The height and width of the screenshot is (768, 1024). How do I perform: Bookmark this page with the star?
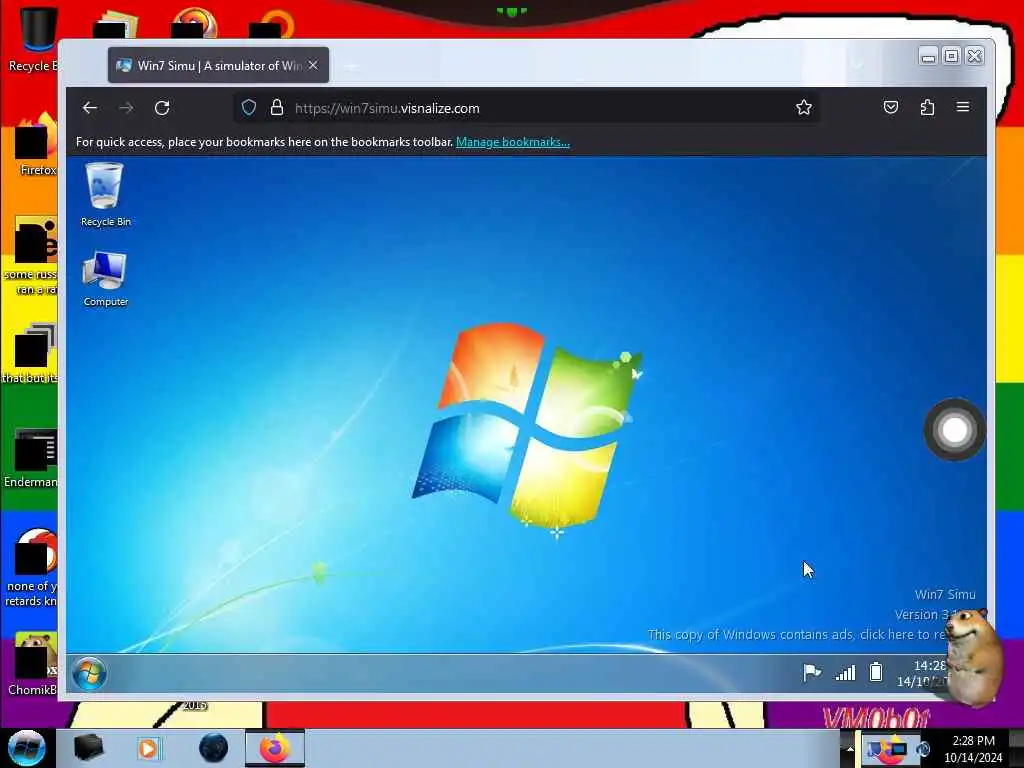coord(804,108)
